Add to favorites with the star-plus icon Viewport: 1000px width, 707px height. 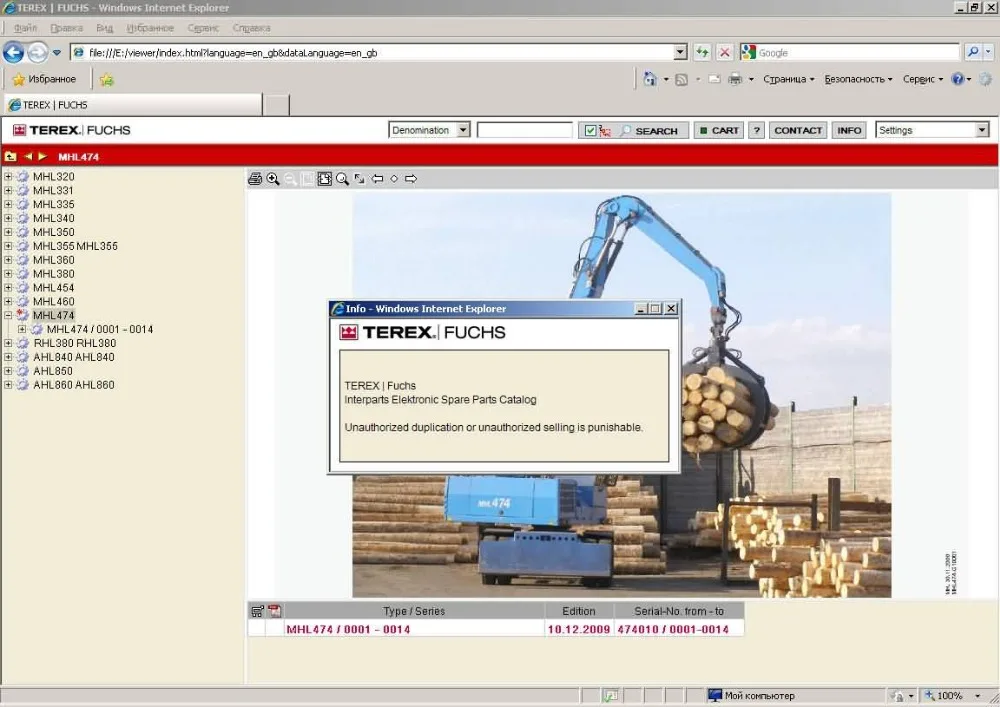[x=107, y=80]
